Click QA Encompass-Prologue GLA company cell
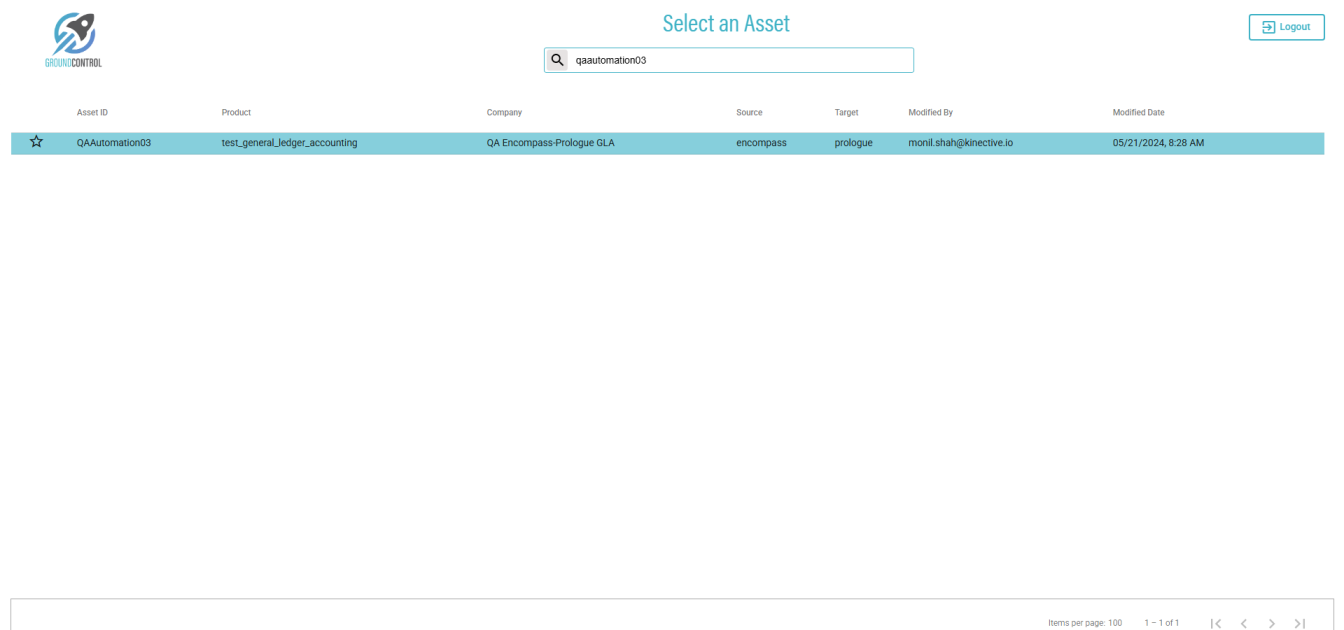 coord(550,143)
